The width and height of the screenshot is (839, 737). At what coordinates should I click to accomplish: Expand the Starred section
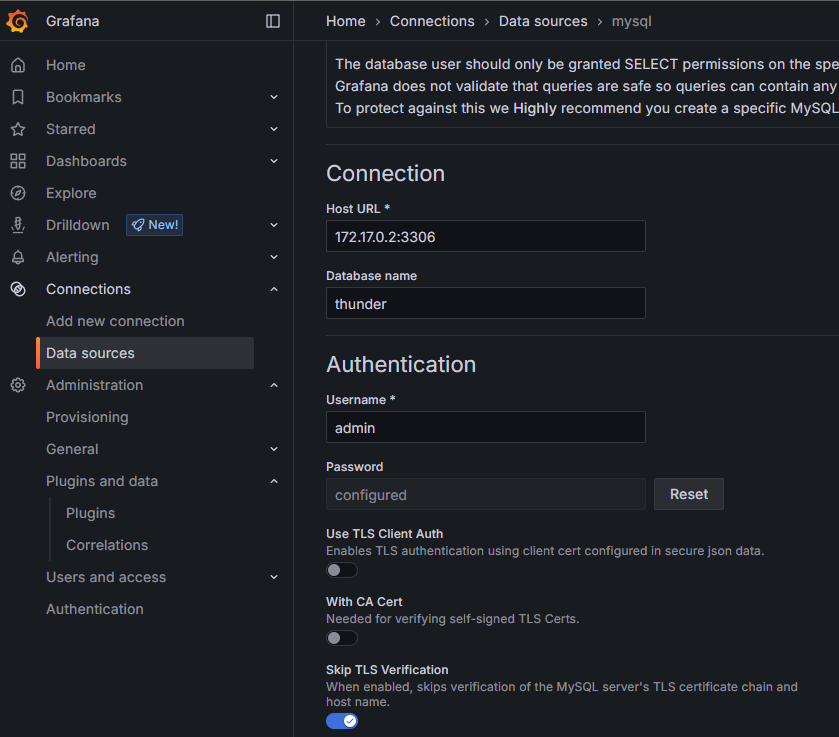(274, 128)
